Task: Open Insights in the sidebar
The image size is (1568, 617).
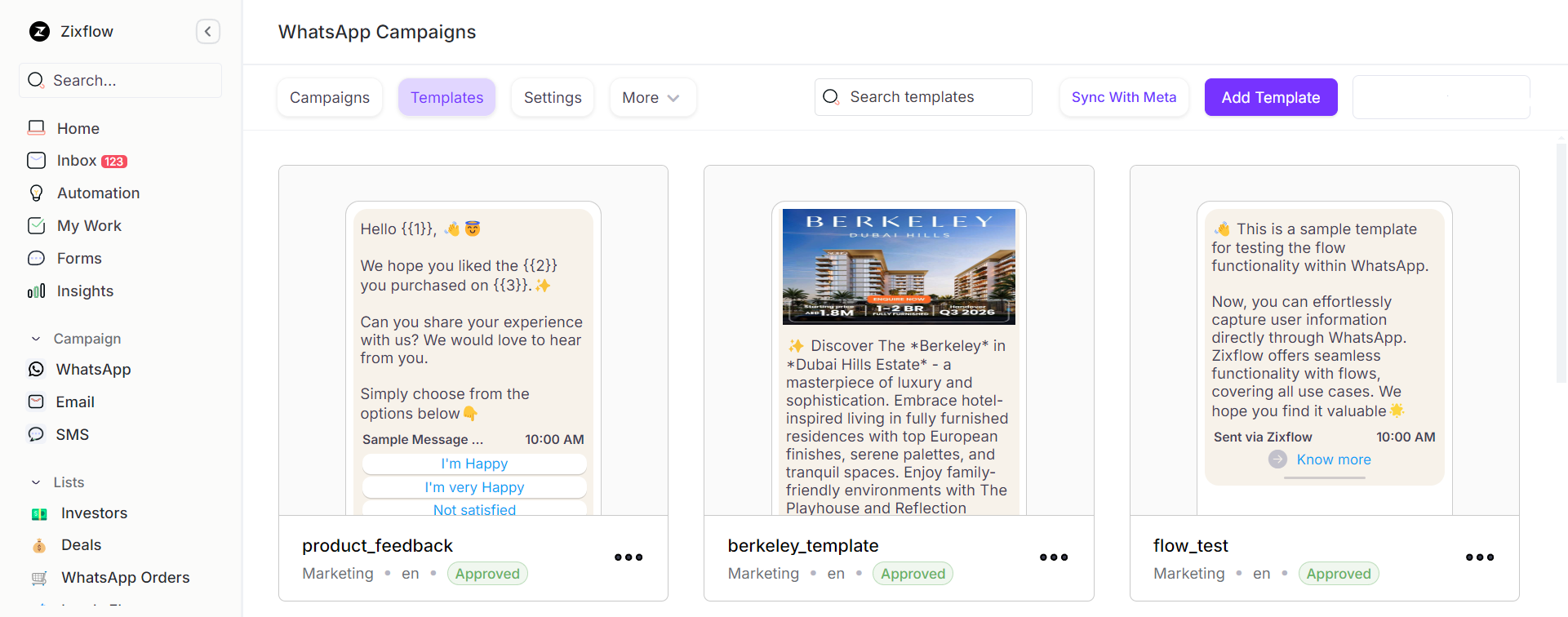Action: point(85,291)
